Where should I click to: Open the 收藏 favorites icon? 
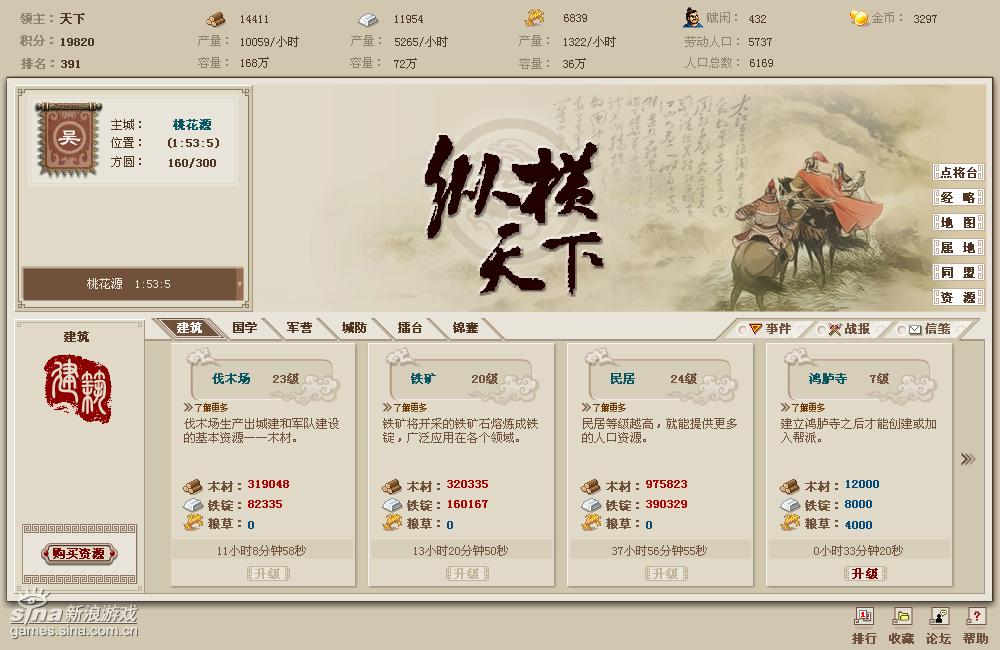point(901,616)
